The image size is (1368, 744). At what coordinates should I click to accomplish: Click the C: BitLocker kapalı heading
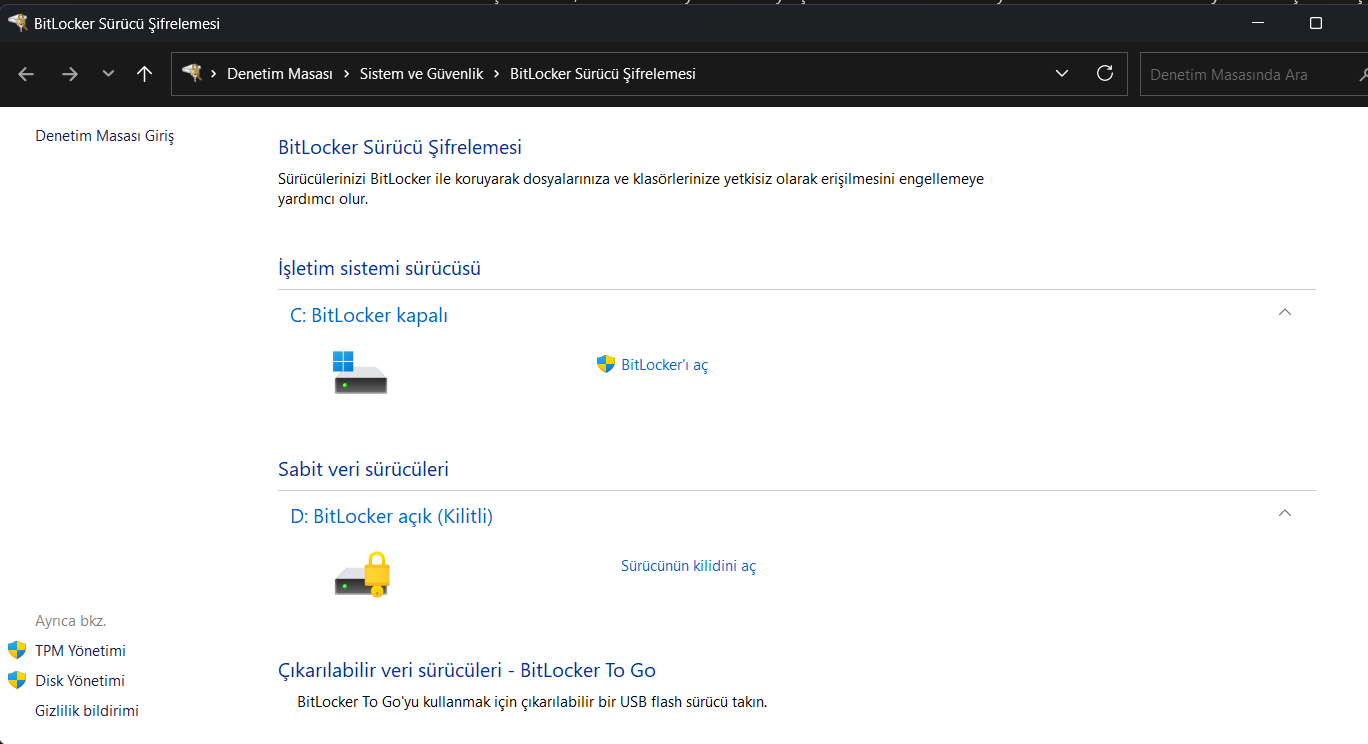[369, 315]
